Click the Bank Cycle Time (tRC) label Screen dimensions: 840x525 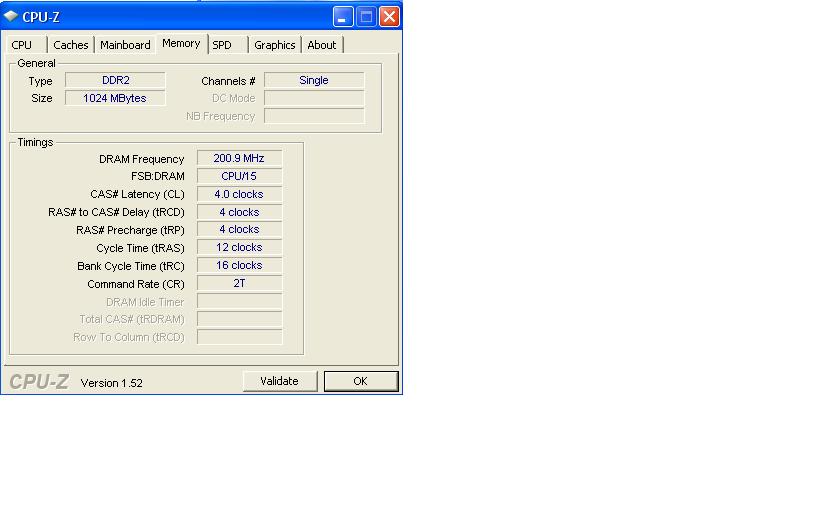[131, 266]
